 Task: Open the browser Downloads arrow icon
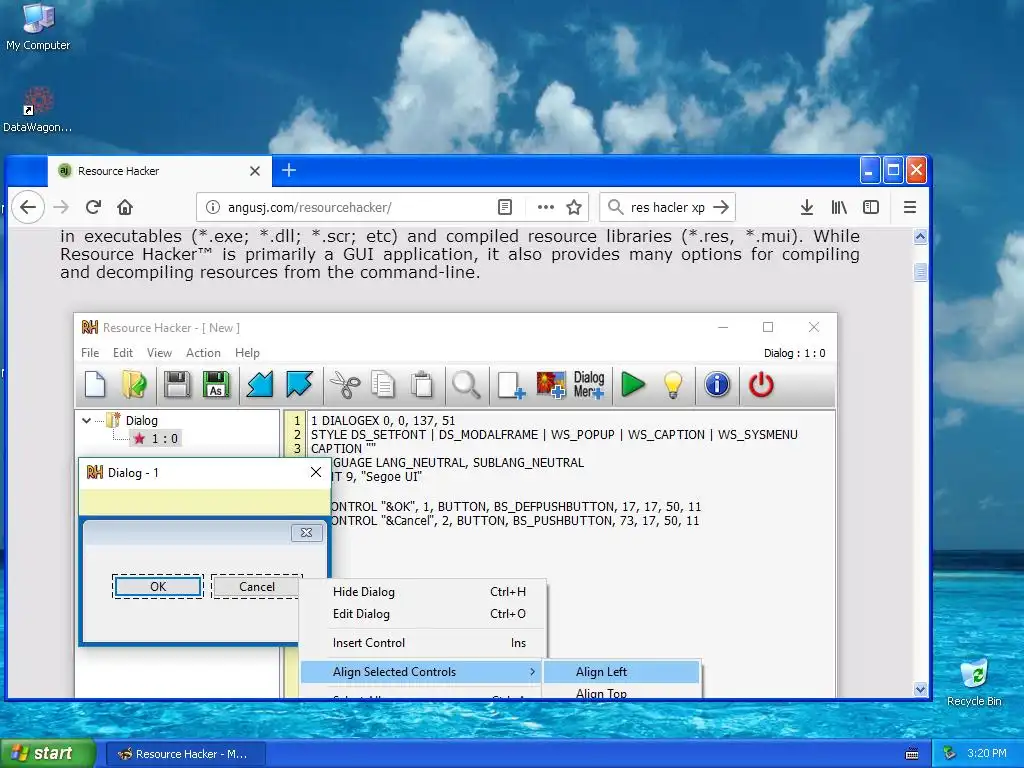[x=807, y=207]
